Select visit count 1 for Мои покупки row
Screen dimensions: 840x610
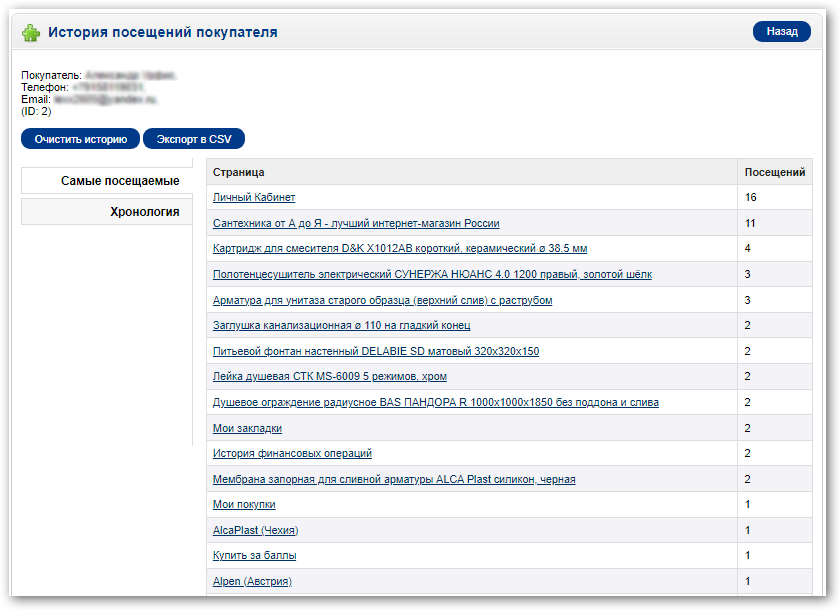coord(747,504)
